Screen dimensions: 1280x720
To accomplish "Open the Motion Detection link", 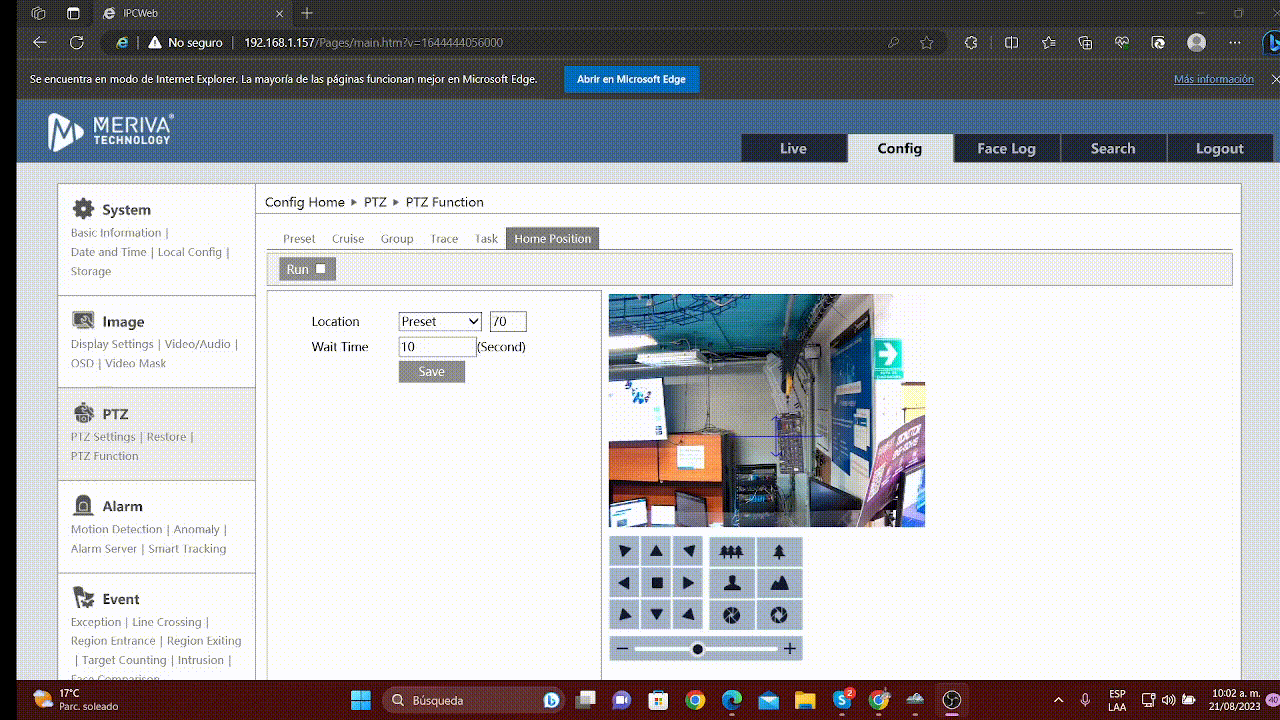I will pyautogui.click(x=116, y=529).
